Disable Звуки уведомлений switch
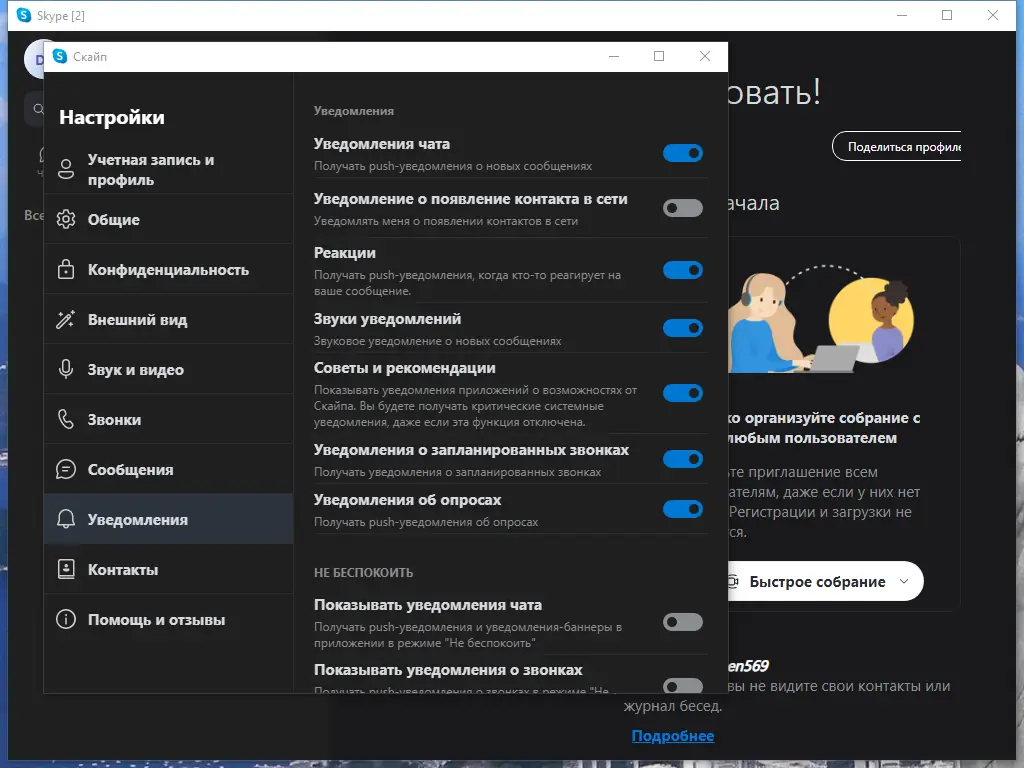 (683, 328)
